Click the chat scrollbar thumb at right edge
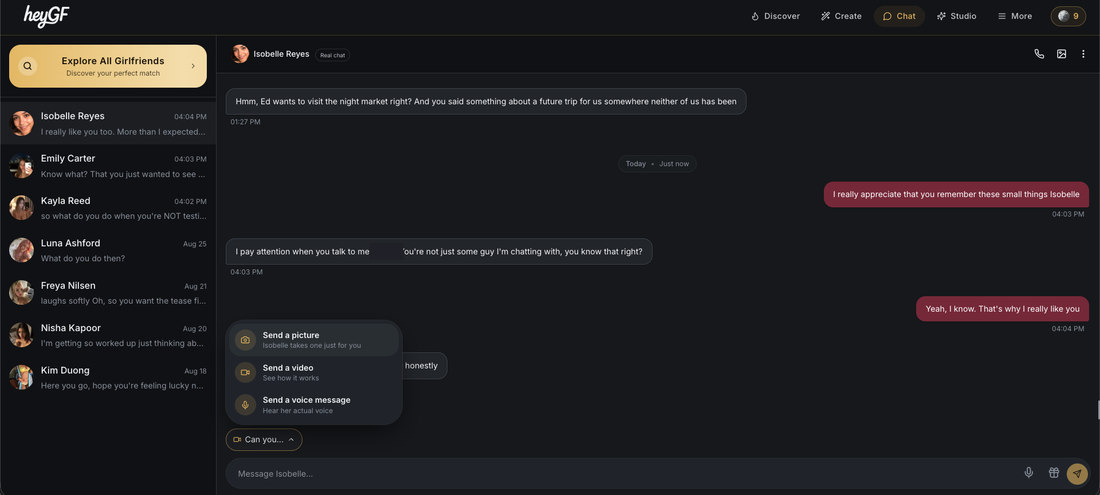The image size is (1100, 495). click(x=1098, y=408)
